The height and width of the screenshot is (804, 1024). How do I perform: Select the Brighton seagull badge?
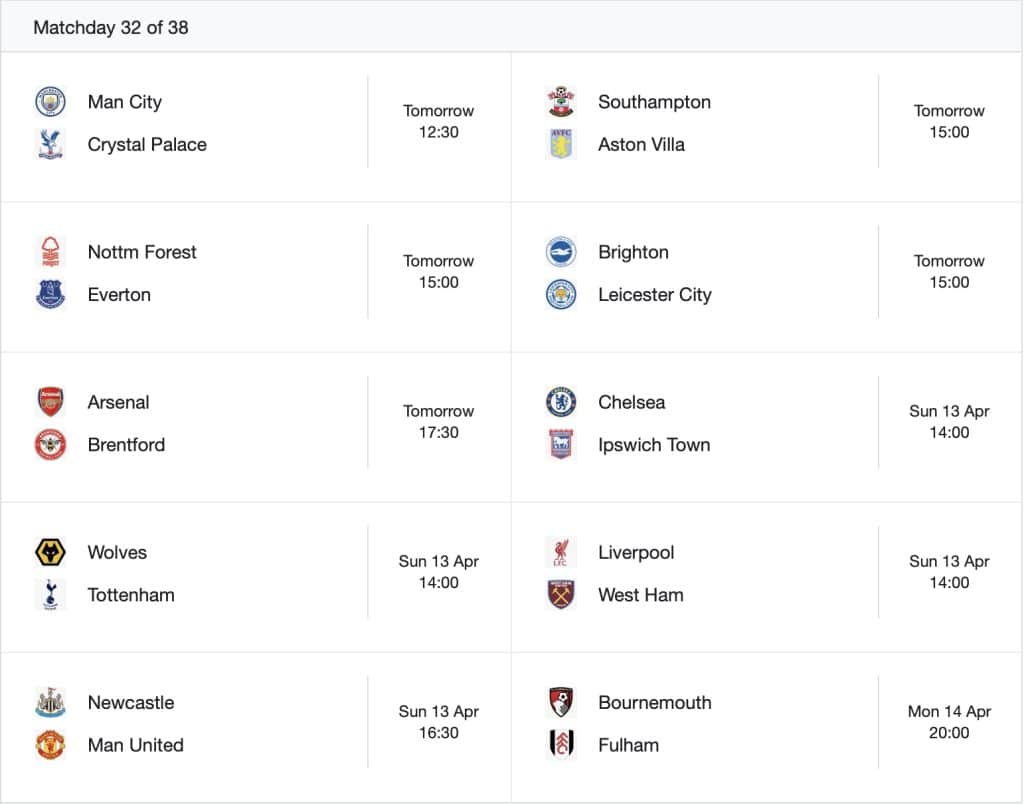tap(561, 252)
